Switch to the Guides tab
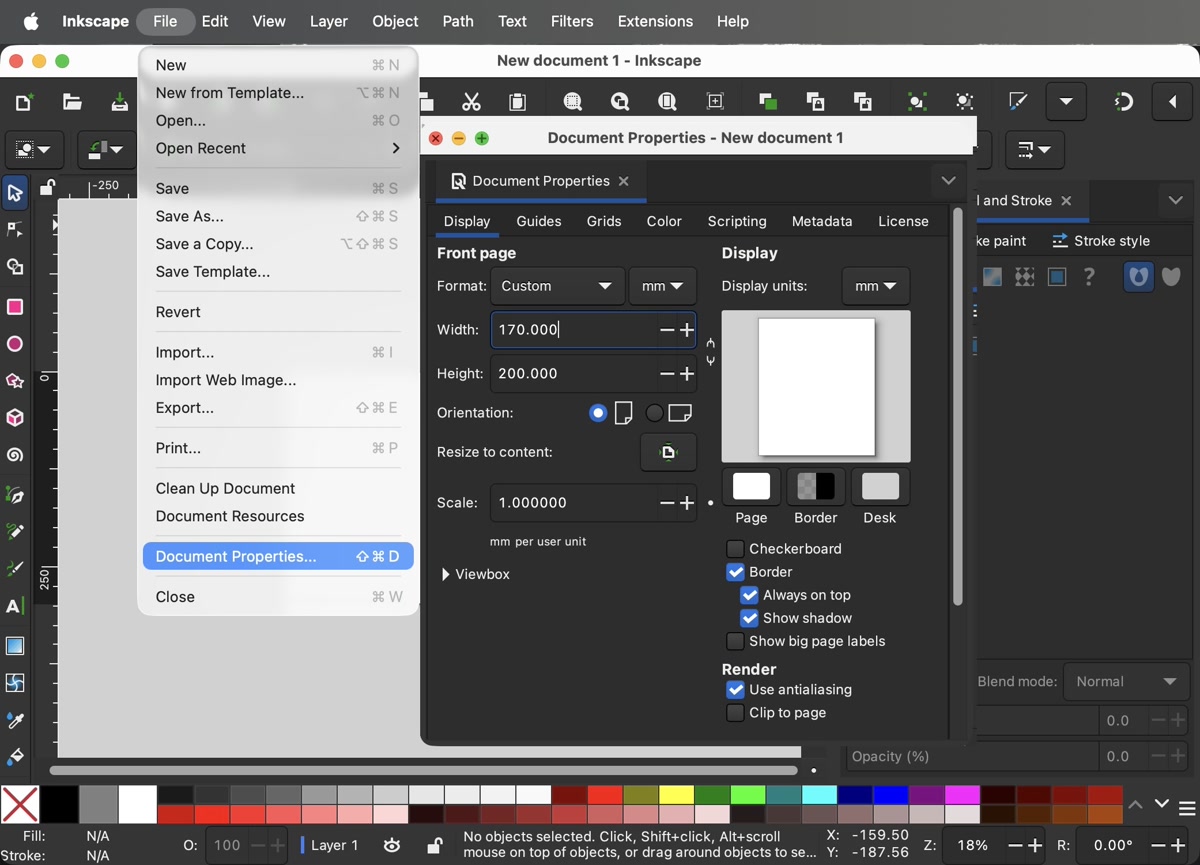Viewport: 1200px width, 865px height. (538, 221)
